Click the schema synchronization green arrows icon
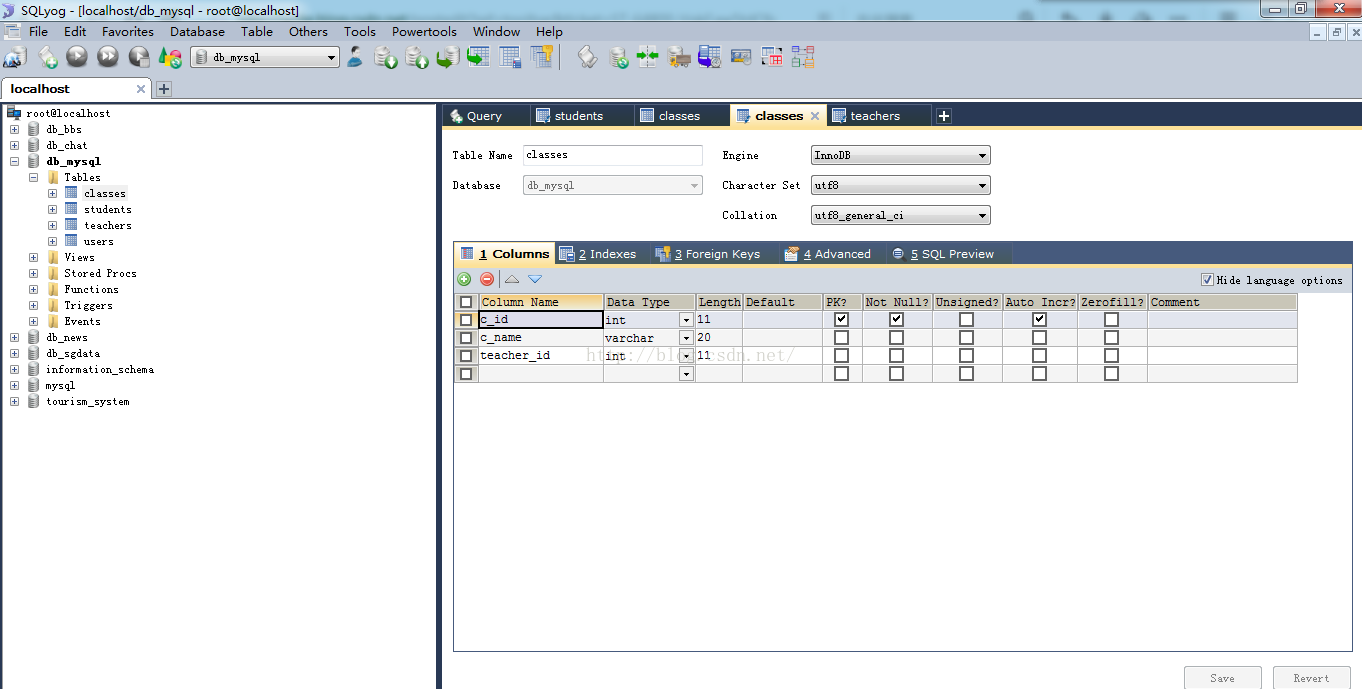1362x689 pixels. [648, 57]
